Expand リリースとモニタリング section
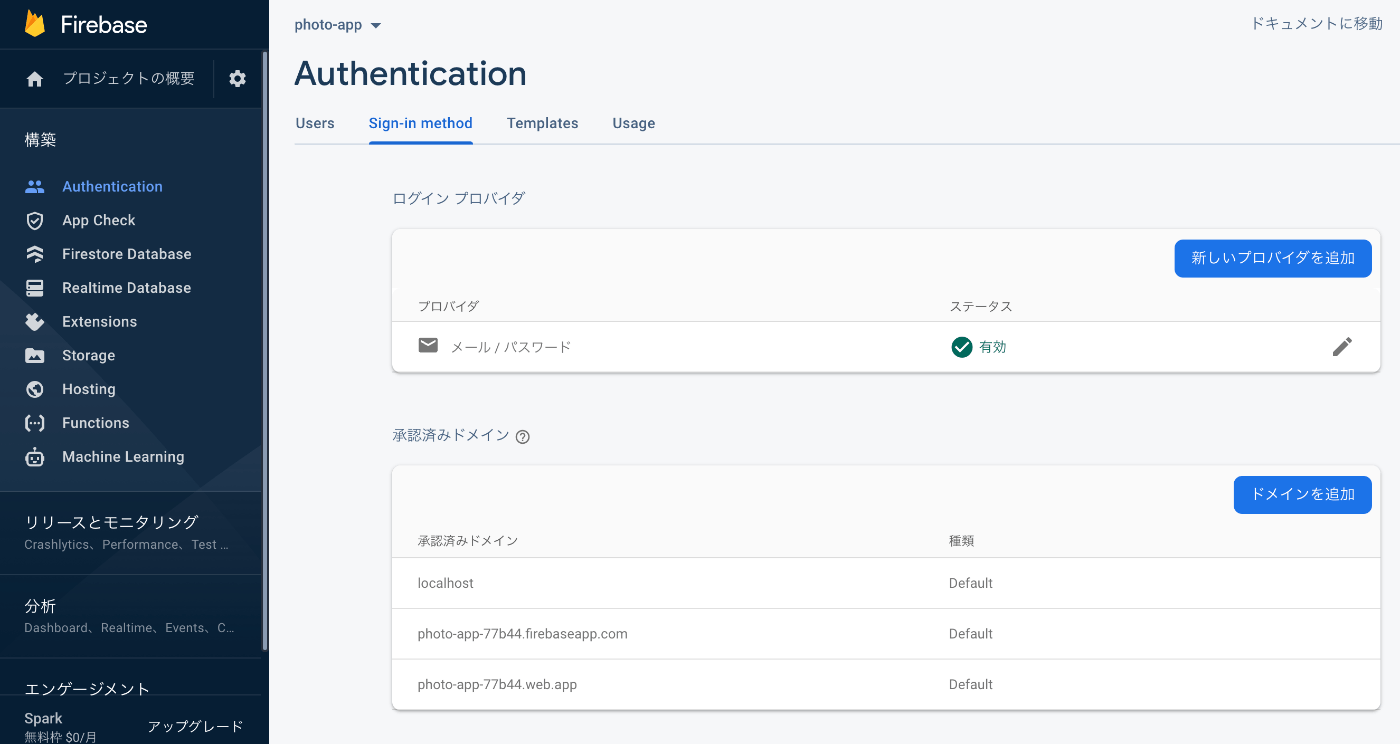Image resolution: width=1400 pixels, height=744 pixels. pos(130,532)
